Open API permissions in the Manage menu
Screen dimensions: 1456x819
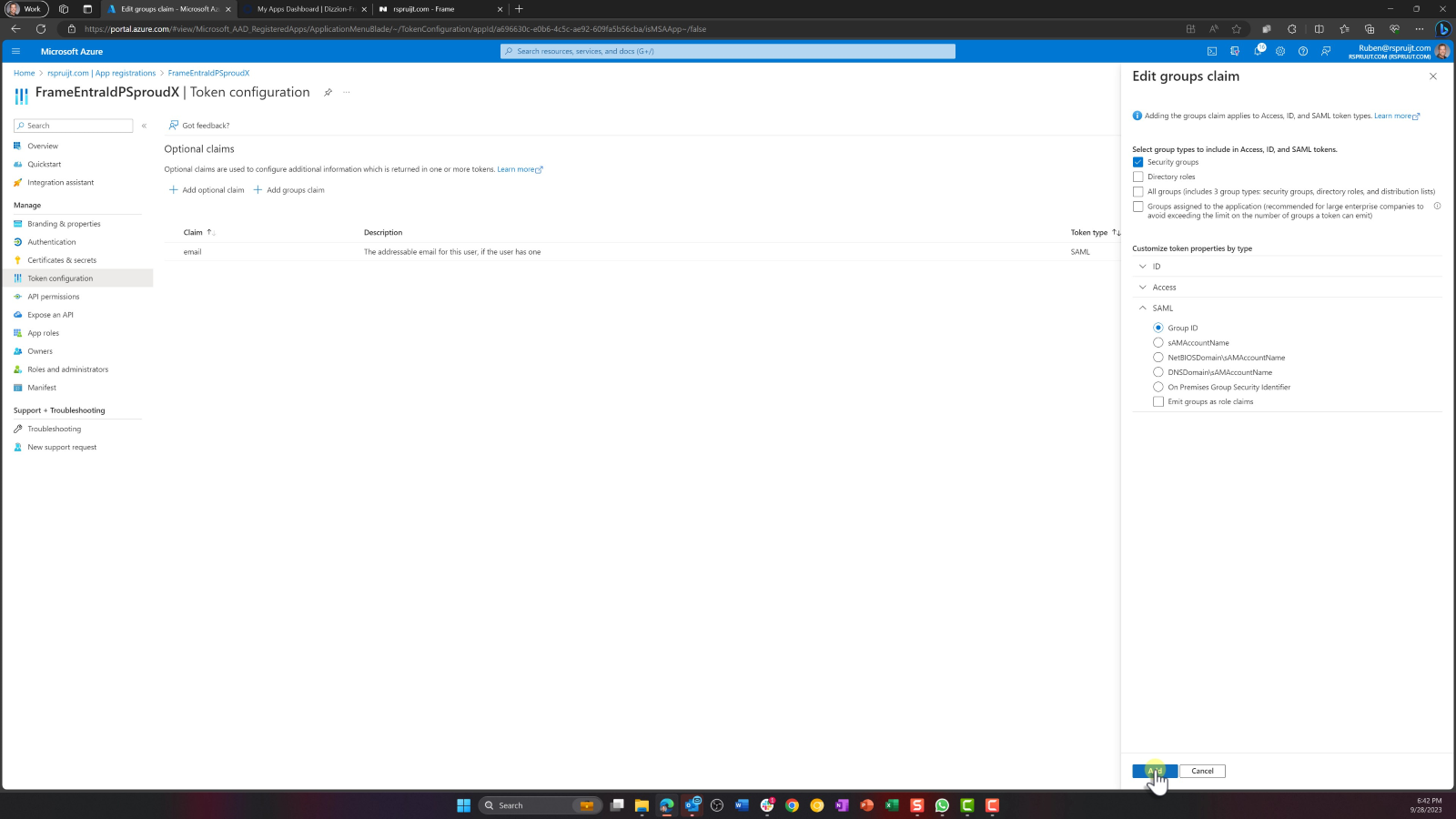click(x=53, y=297)
